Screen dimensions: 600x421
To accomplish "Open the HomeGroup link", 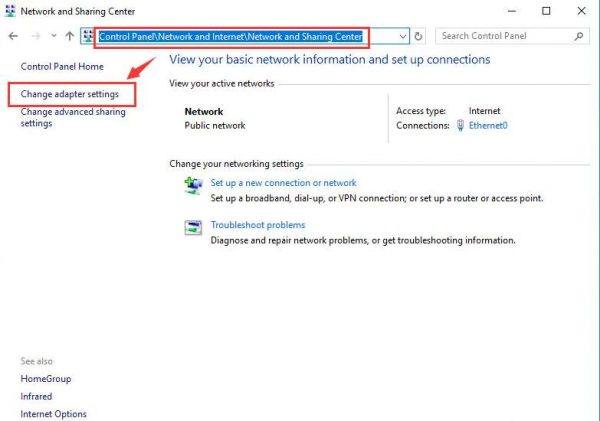I will pos(46,379).
